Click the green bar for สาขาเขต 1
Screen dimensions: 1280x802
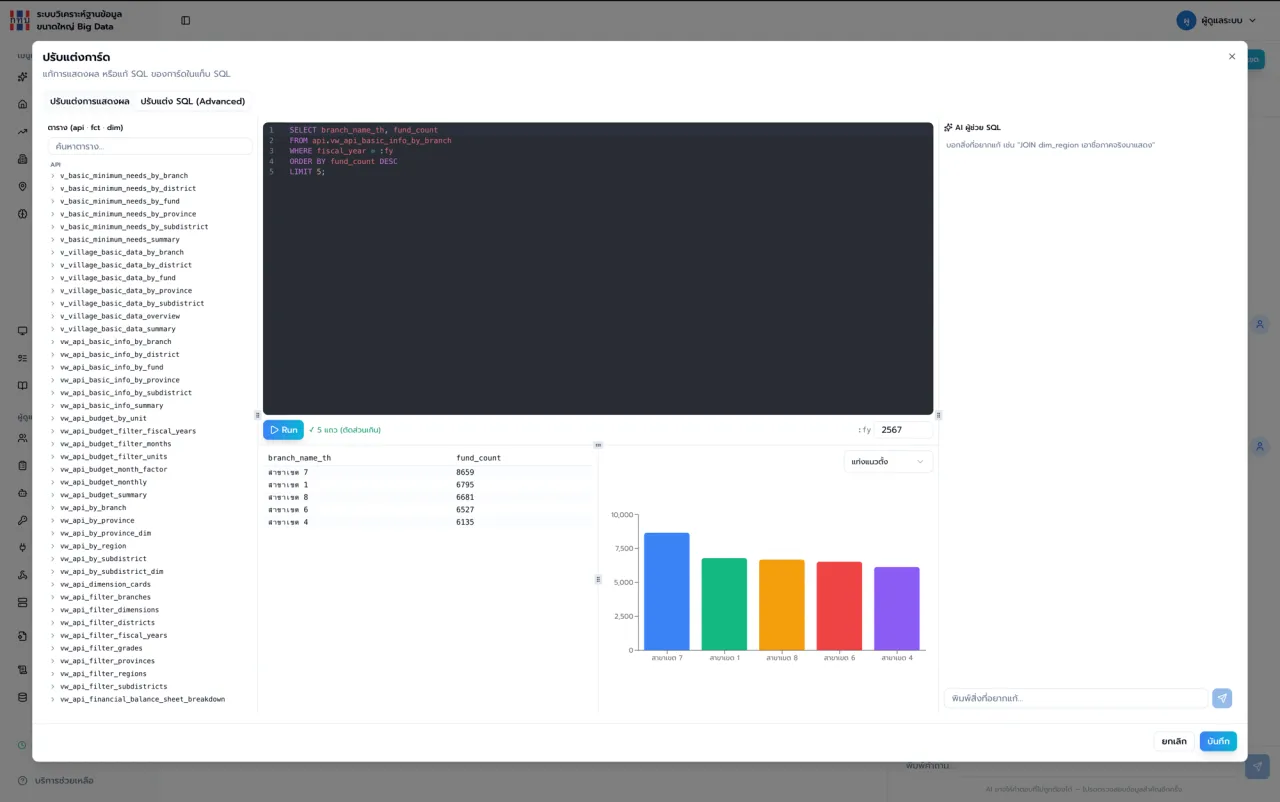[x=724, y=604]
